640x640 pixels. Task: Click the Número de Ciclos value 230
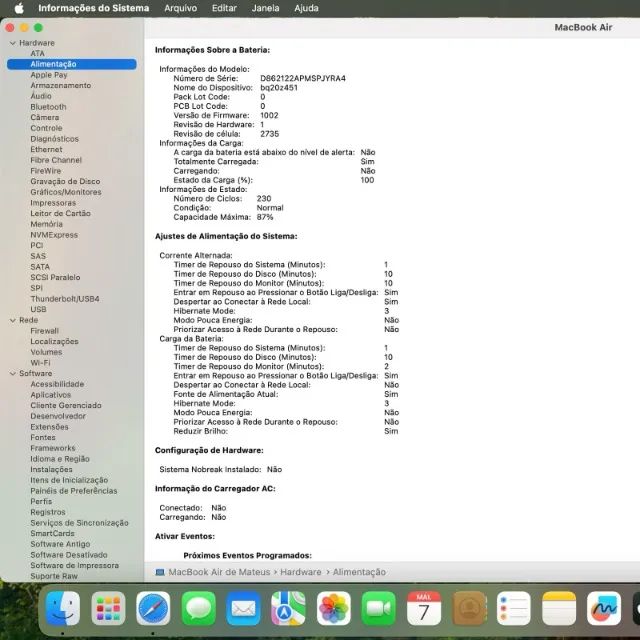click(264, 198)
